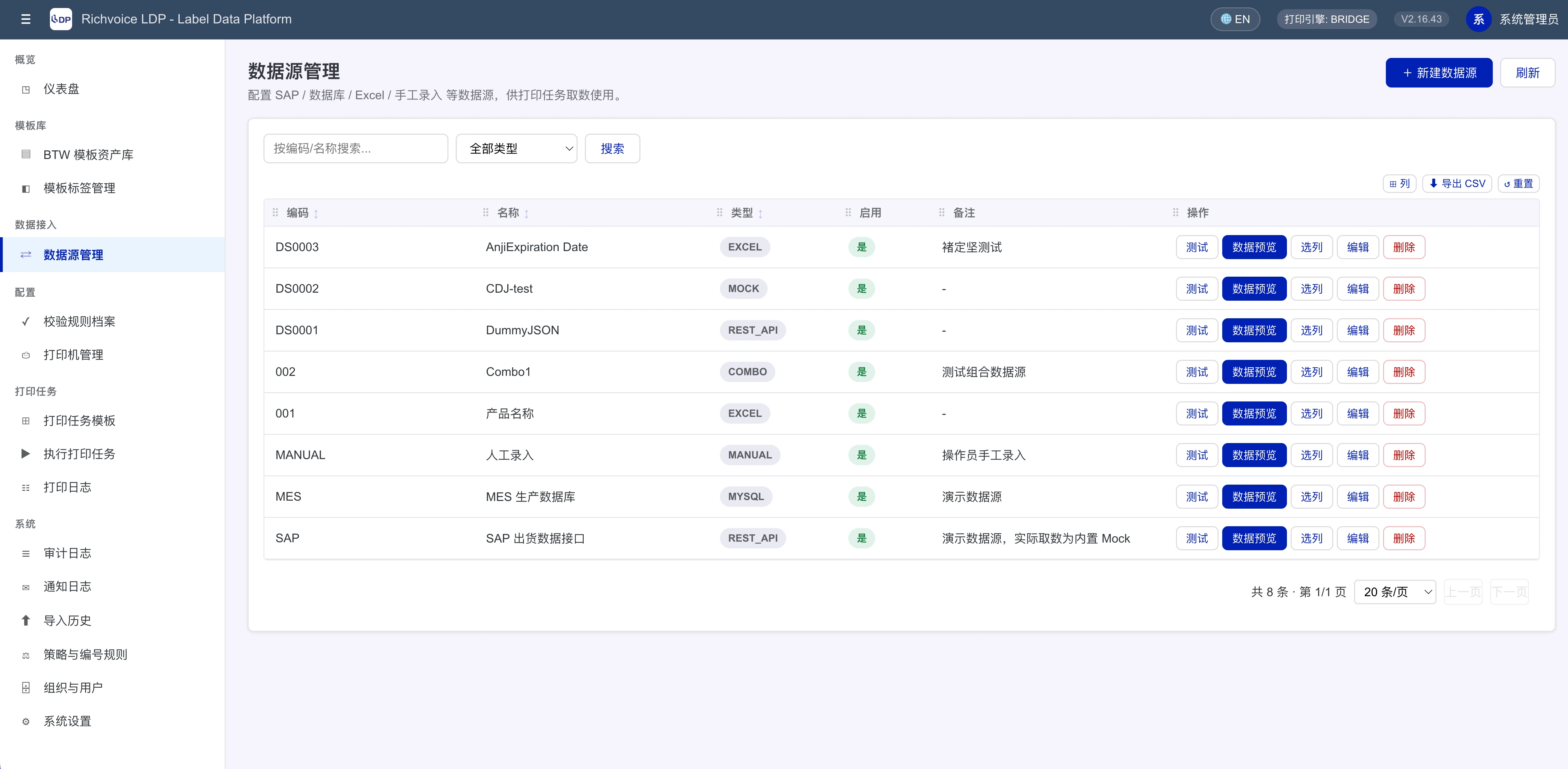Click 删除 in the DS0001 row
Image resolution: width=1568 pixels, height=769 pixels.
[x=1404, y=330]
